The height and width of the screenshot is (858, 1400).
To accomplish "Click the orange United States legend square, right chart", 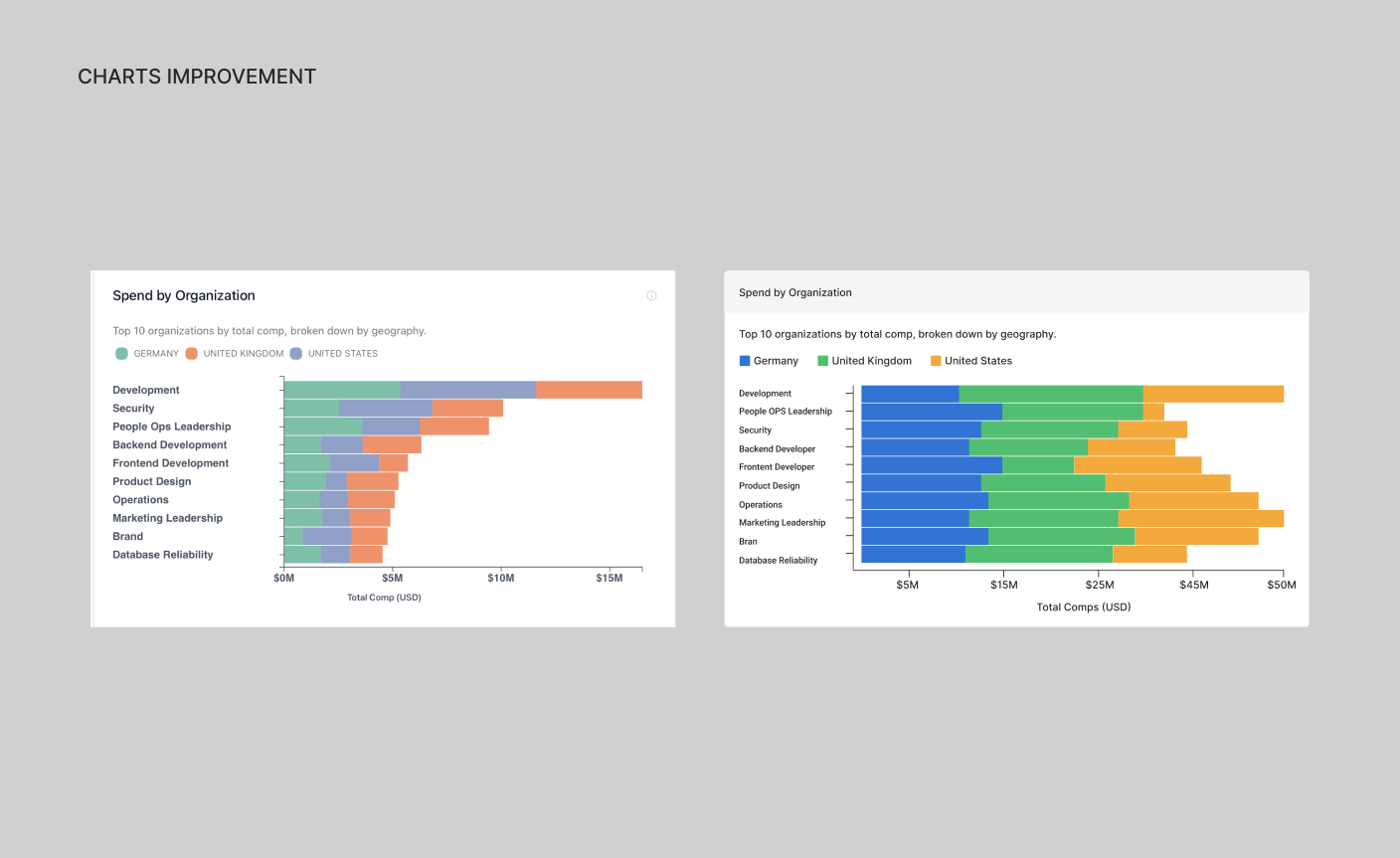I will click(x=936, y=361).
